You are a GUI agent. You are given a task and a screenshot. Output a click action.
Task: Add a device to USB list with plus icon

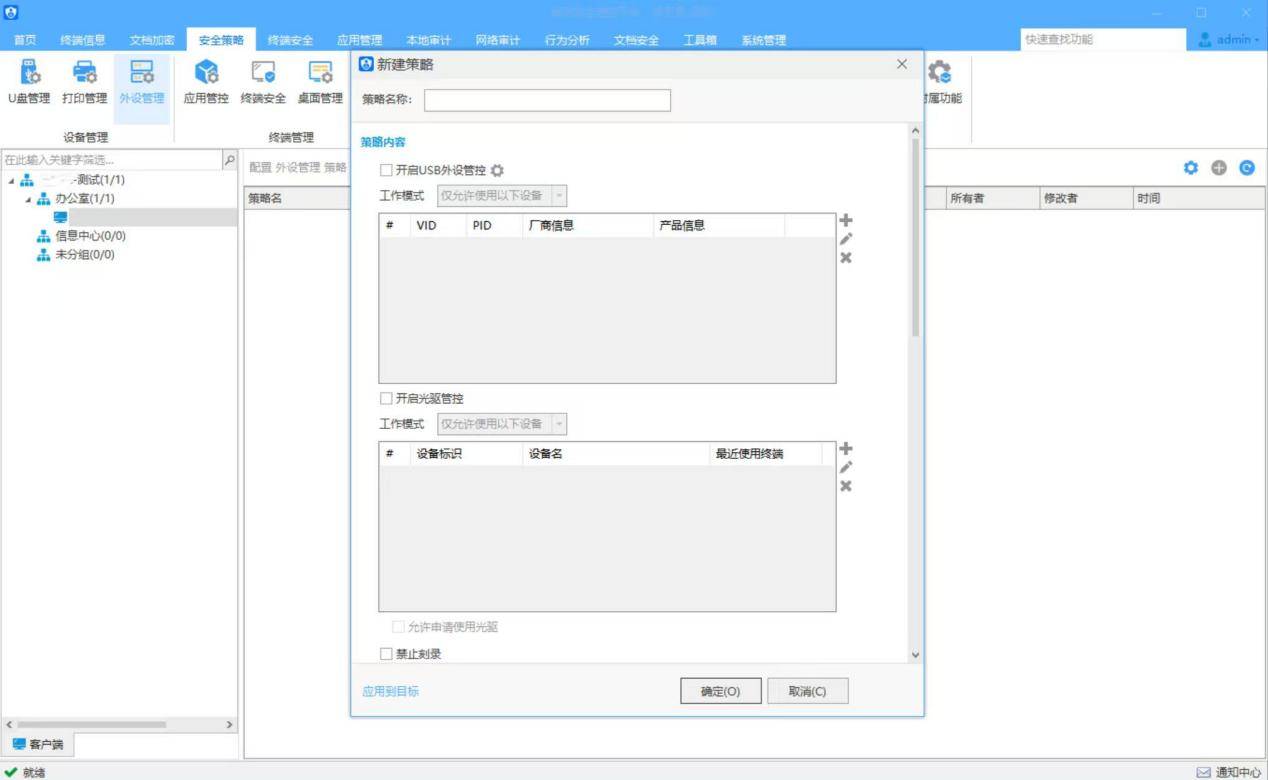(x=846, y=220)
